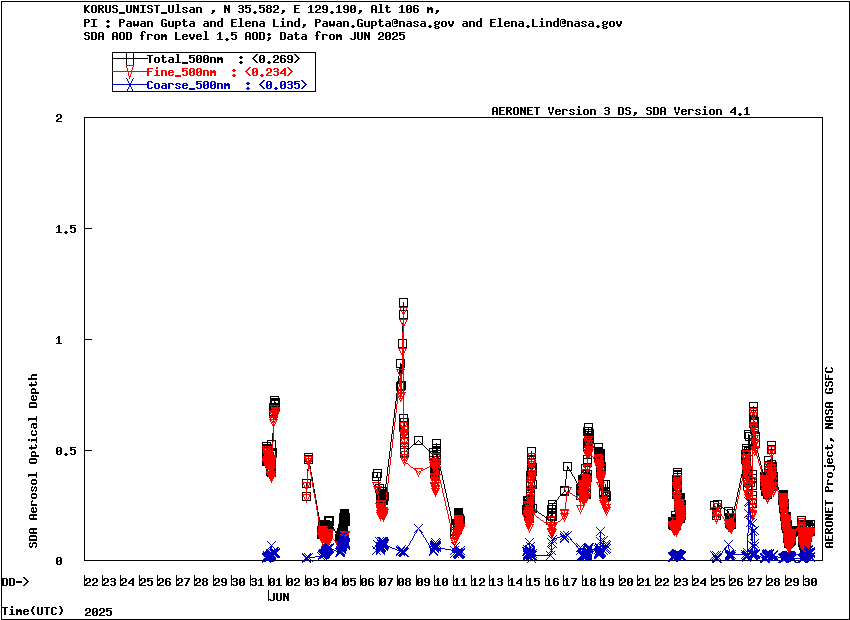The image size is (850, 620).
Task: Click the y-axis value 2 at top
Action: (x=59, y=118)
